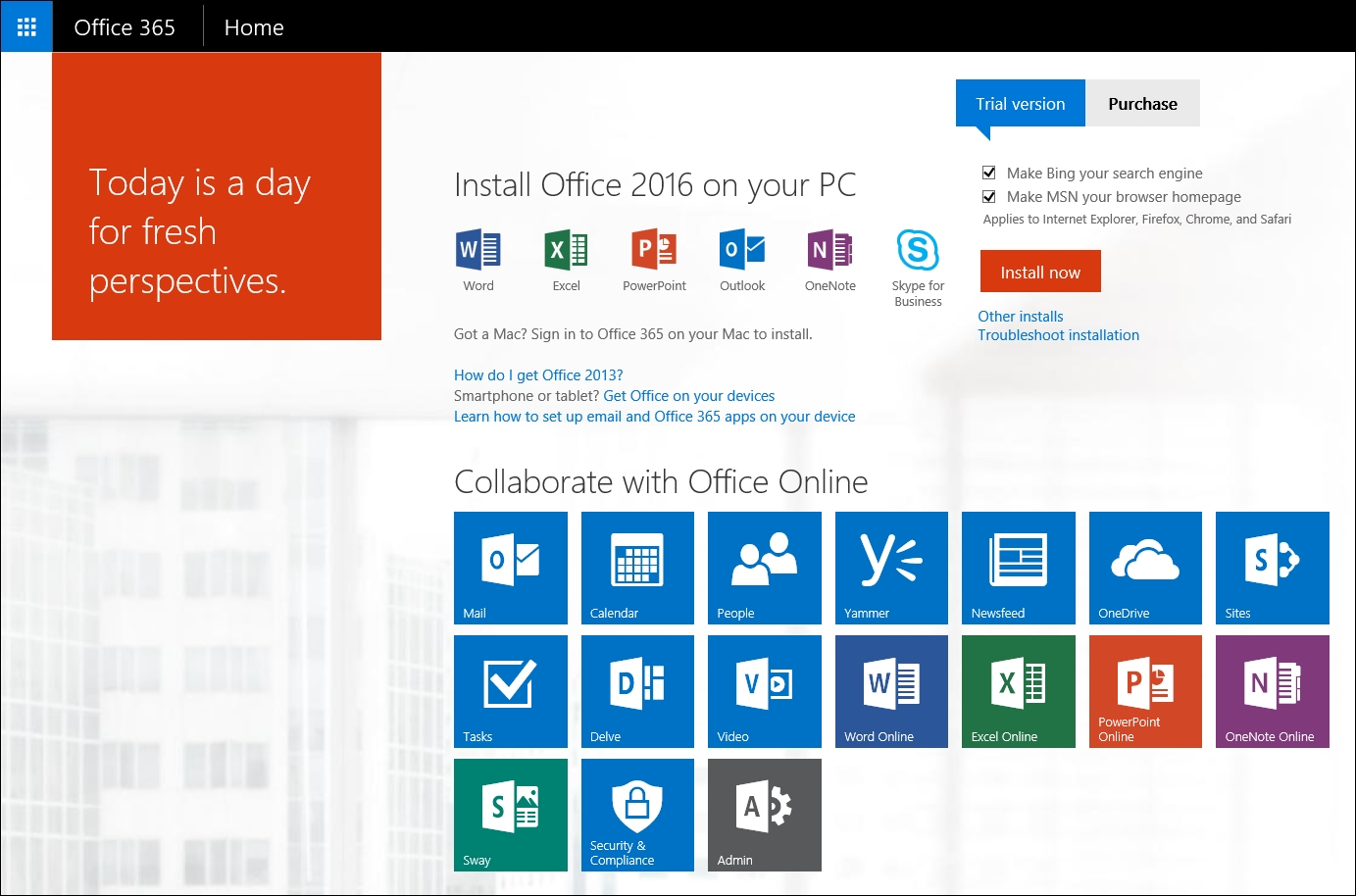
Task: Click the Excel desktop app icon
Action: 566,250
